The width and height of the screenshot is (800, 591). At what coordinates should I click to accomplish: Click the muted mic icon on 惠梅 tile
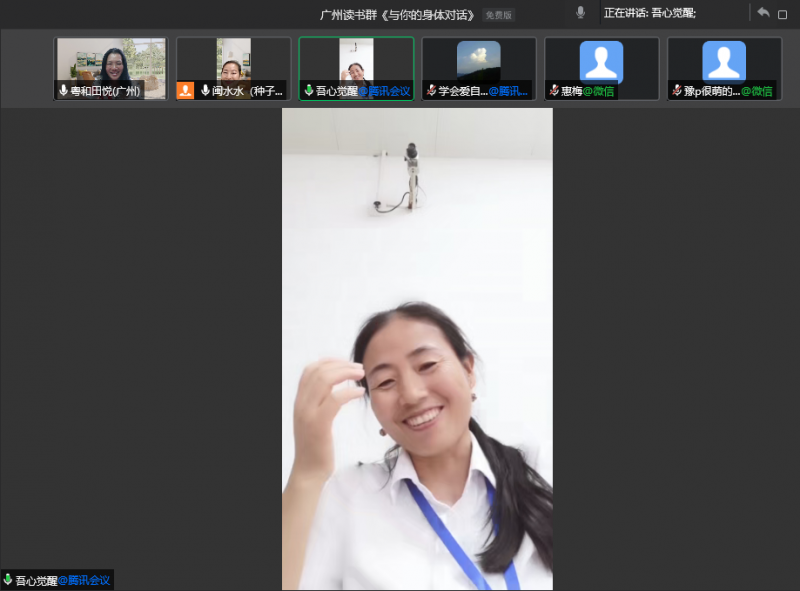coord(554,91)
